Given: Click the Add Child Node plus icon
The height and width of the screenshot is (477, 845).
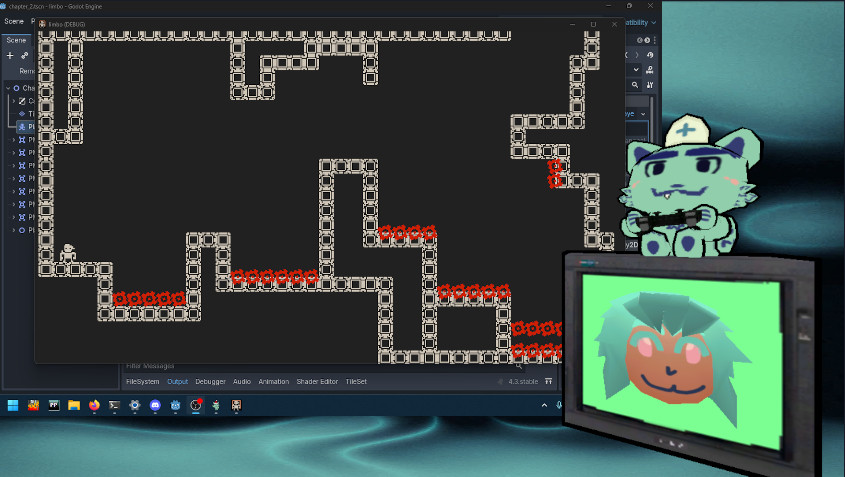Looking at the screenshot, I should (x=10, y=56).
